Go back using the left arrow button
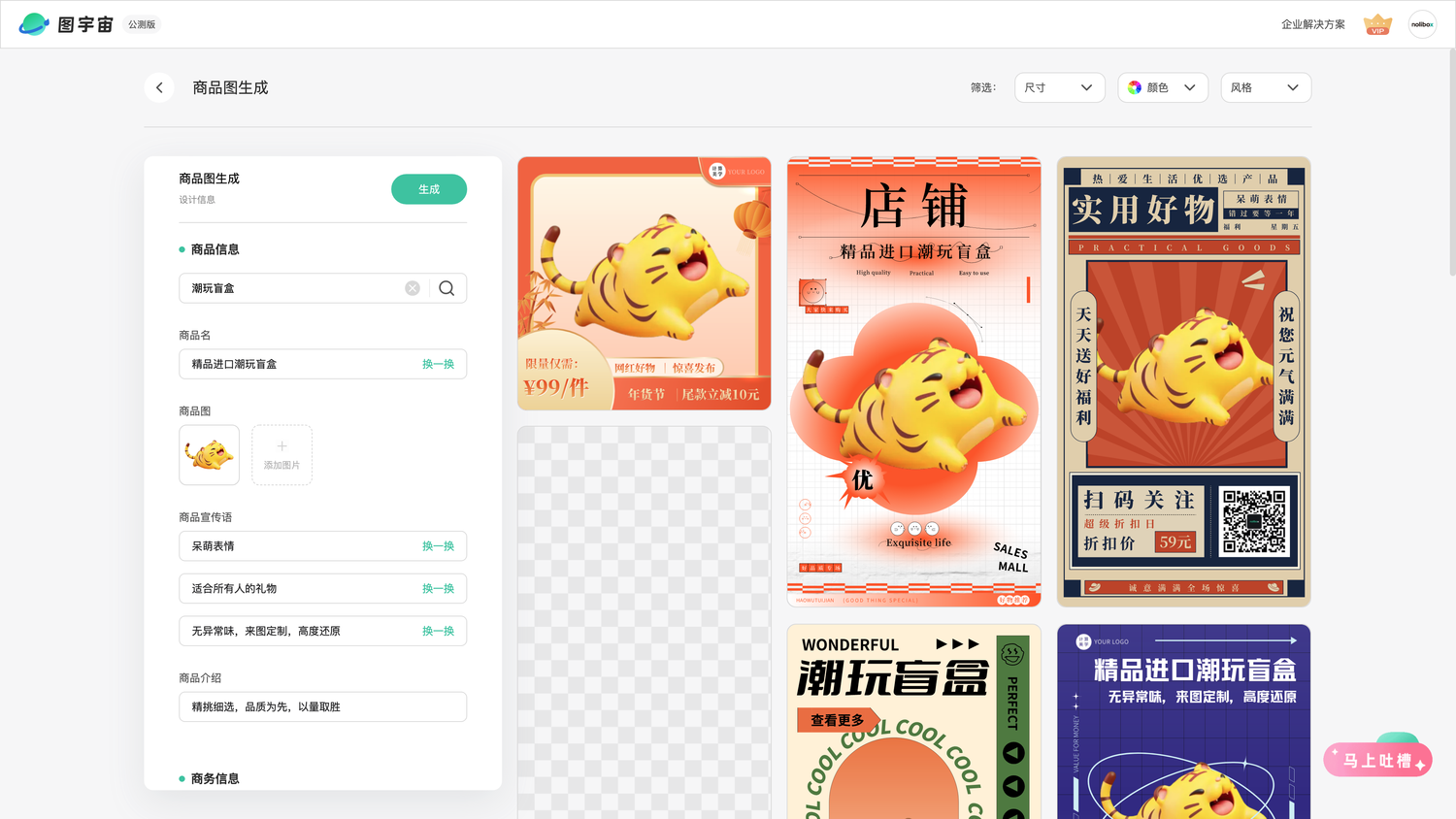The image size is (1456, 819). (159, 87)
